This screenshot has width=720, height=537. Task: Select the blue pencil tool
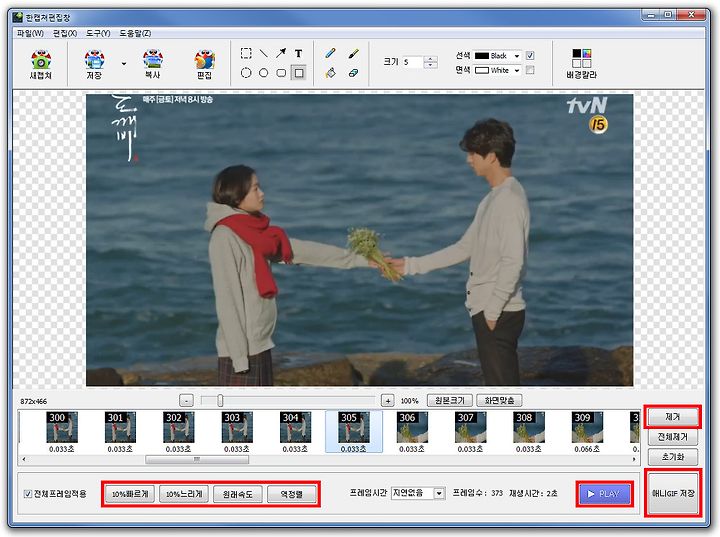[330, 53]
